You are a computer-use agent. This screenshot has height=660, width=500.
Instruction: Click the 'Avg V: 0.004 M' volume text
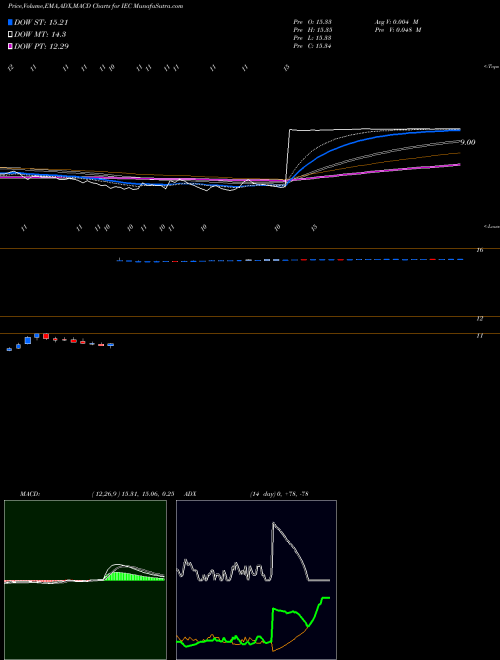(x=396, y=21)
